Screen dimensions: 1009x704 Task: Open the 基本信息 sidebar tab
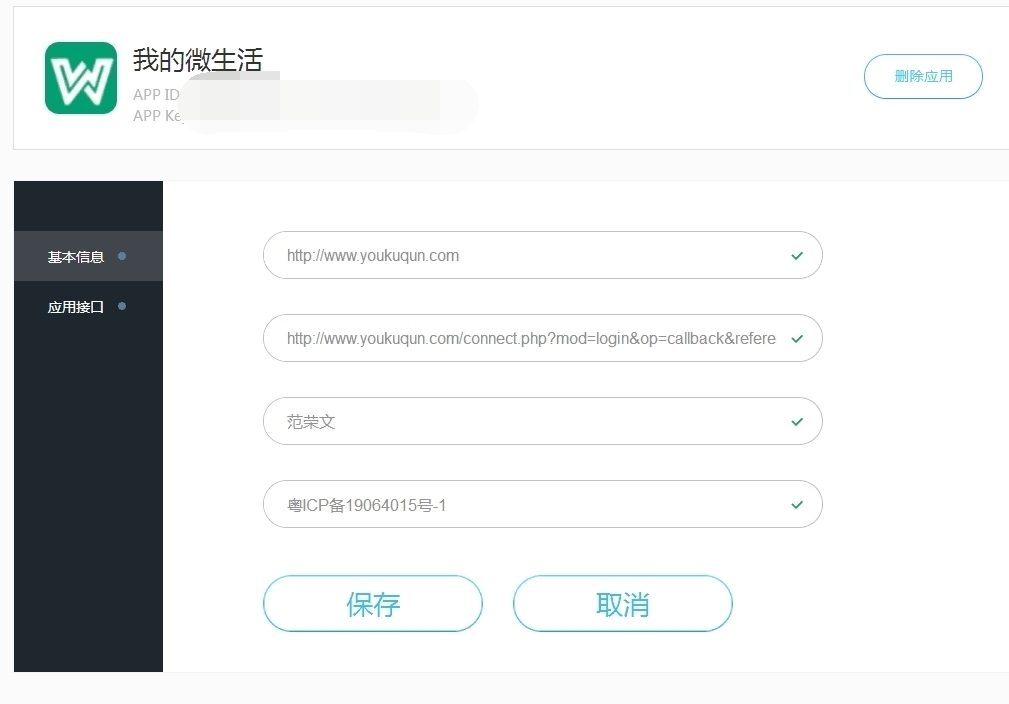click(x=88, y=256)
